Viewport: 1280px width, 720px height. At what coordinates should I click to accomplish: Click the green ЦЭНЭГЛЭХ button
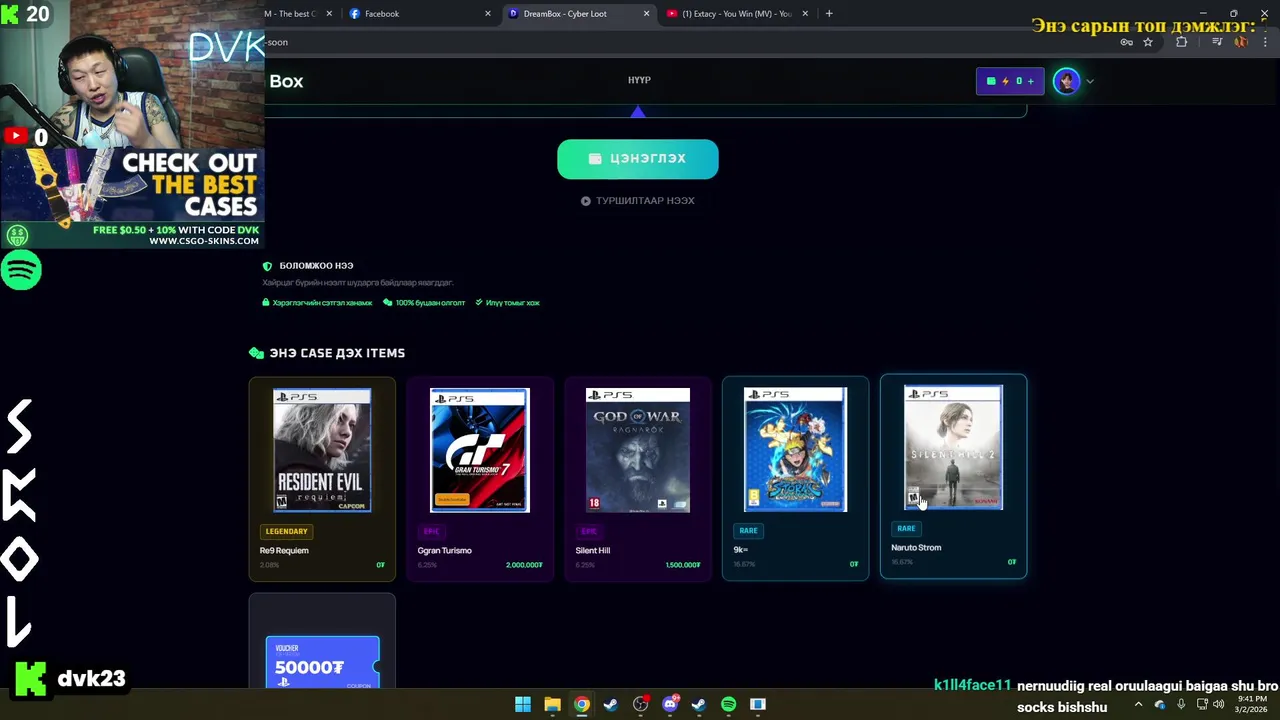(638, 159)
